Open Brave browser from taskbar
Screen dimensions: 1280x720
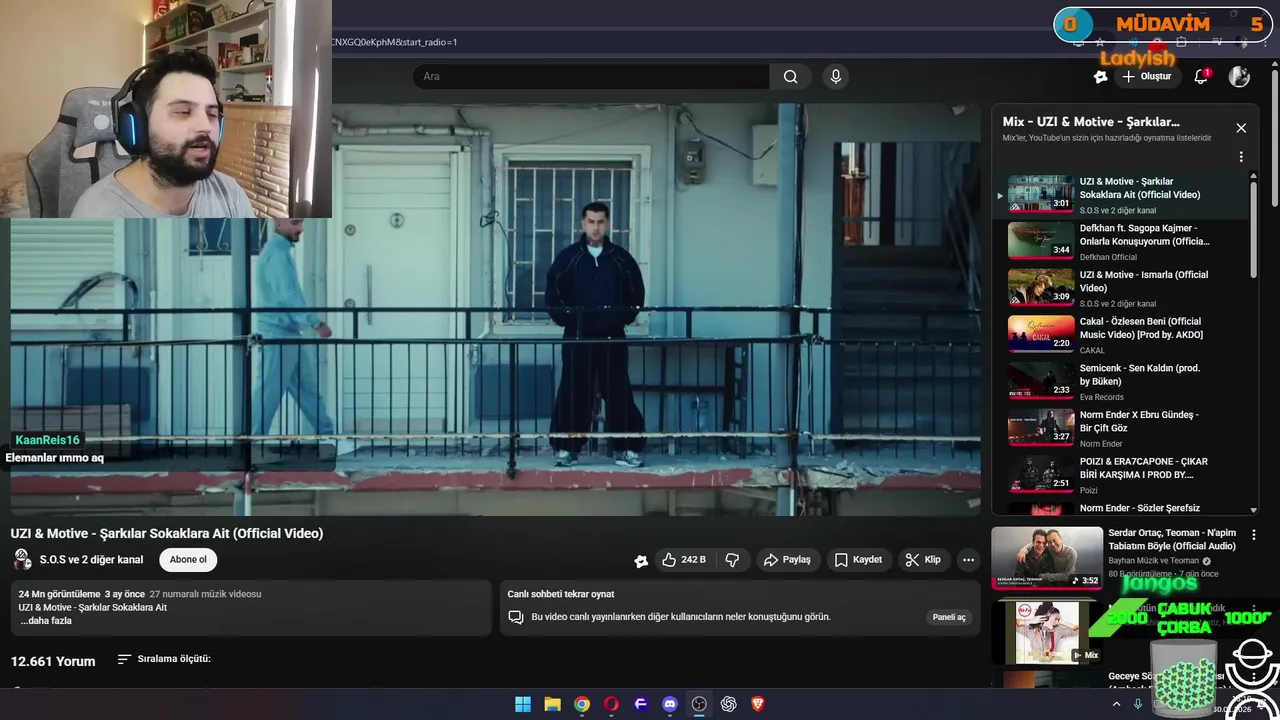tap(758, 704)
